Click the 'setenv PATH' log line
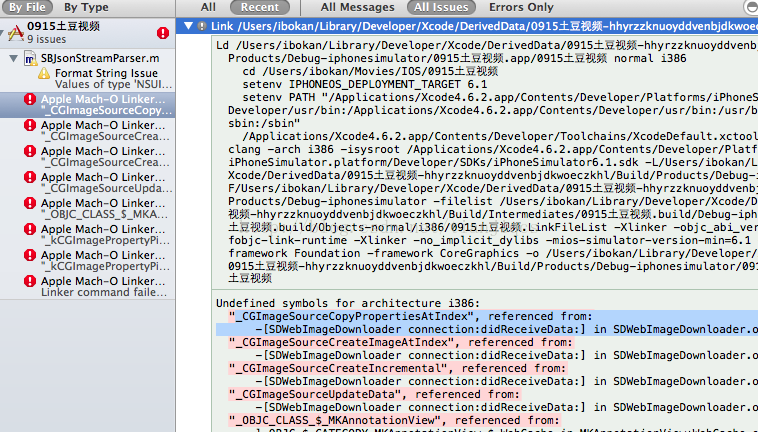The height and width of the screenshot is (432, 758). click(500, 98)
